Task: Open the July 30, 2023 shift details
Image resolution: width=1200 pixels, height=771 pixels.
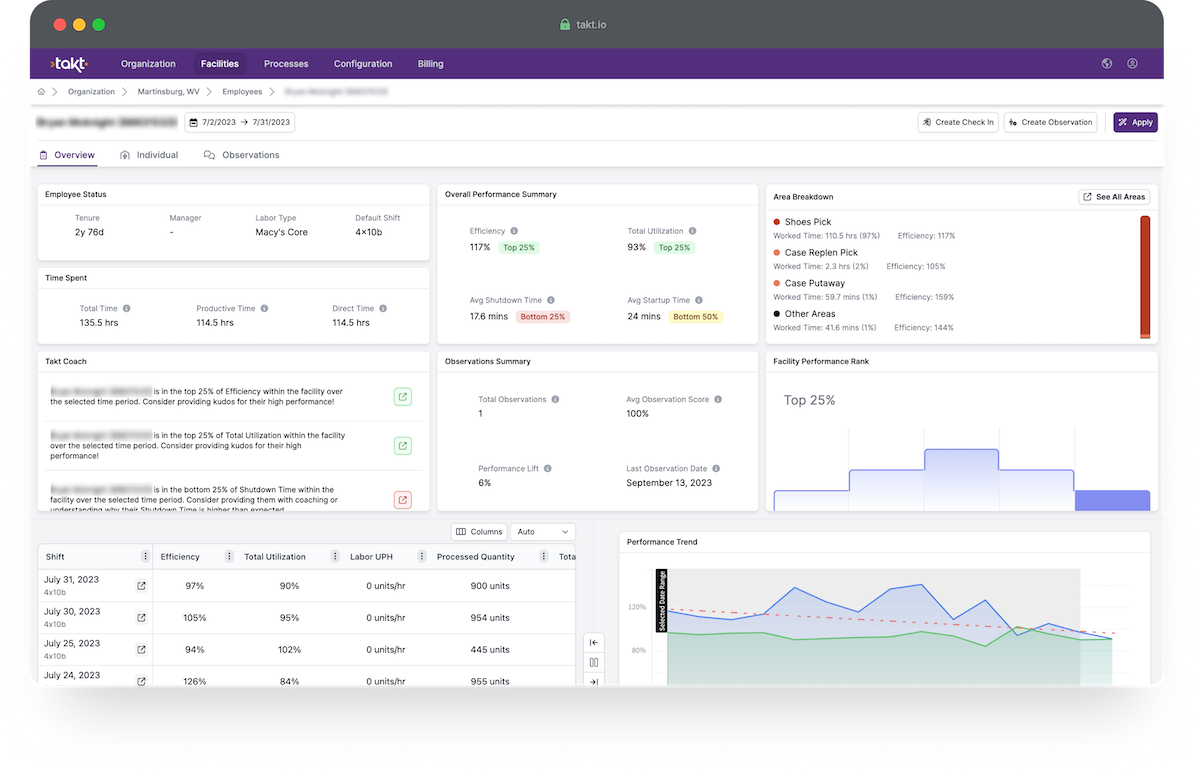Action: tap(141, 618)
